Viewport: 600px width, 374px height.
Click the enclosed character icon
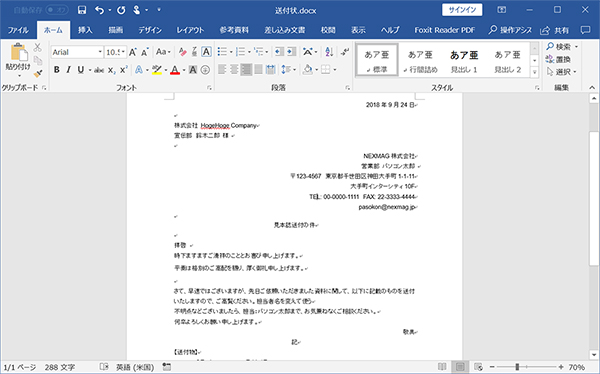(x=205, y=70)
